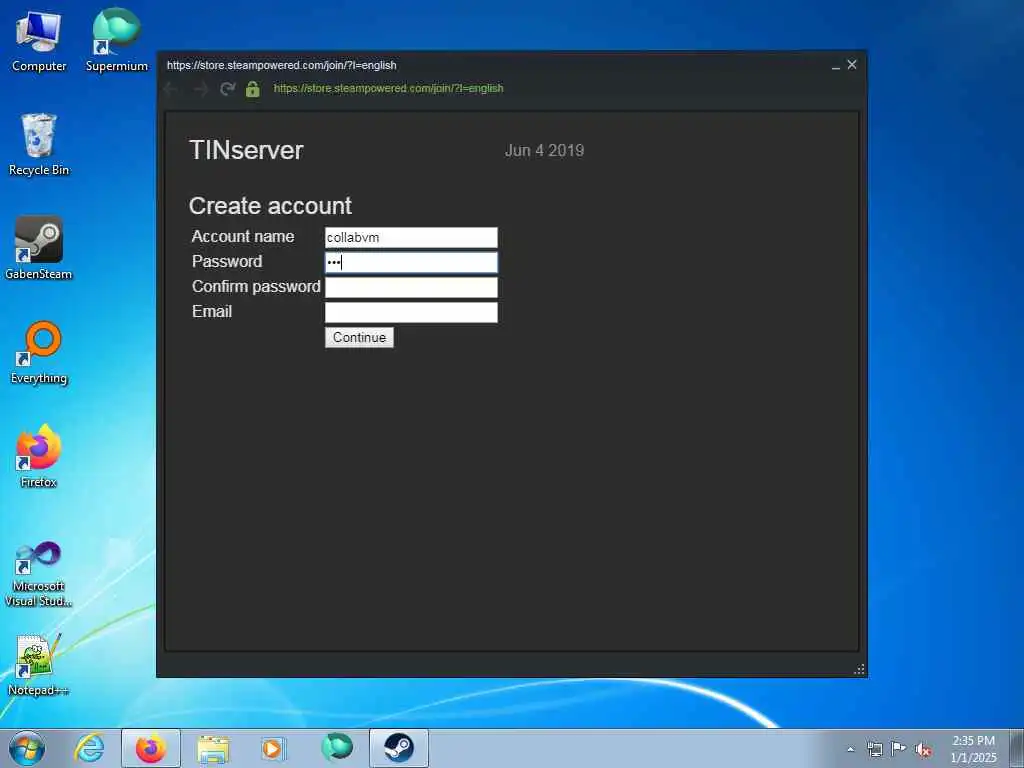Image resolution: width=1024 pixels, height=768 pixels.
Task: Click the green URL address text
Action: pos(389,88)
